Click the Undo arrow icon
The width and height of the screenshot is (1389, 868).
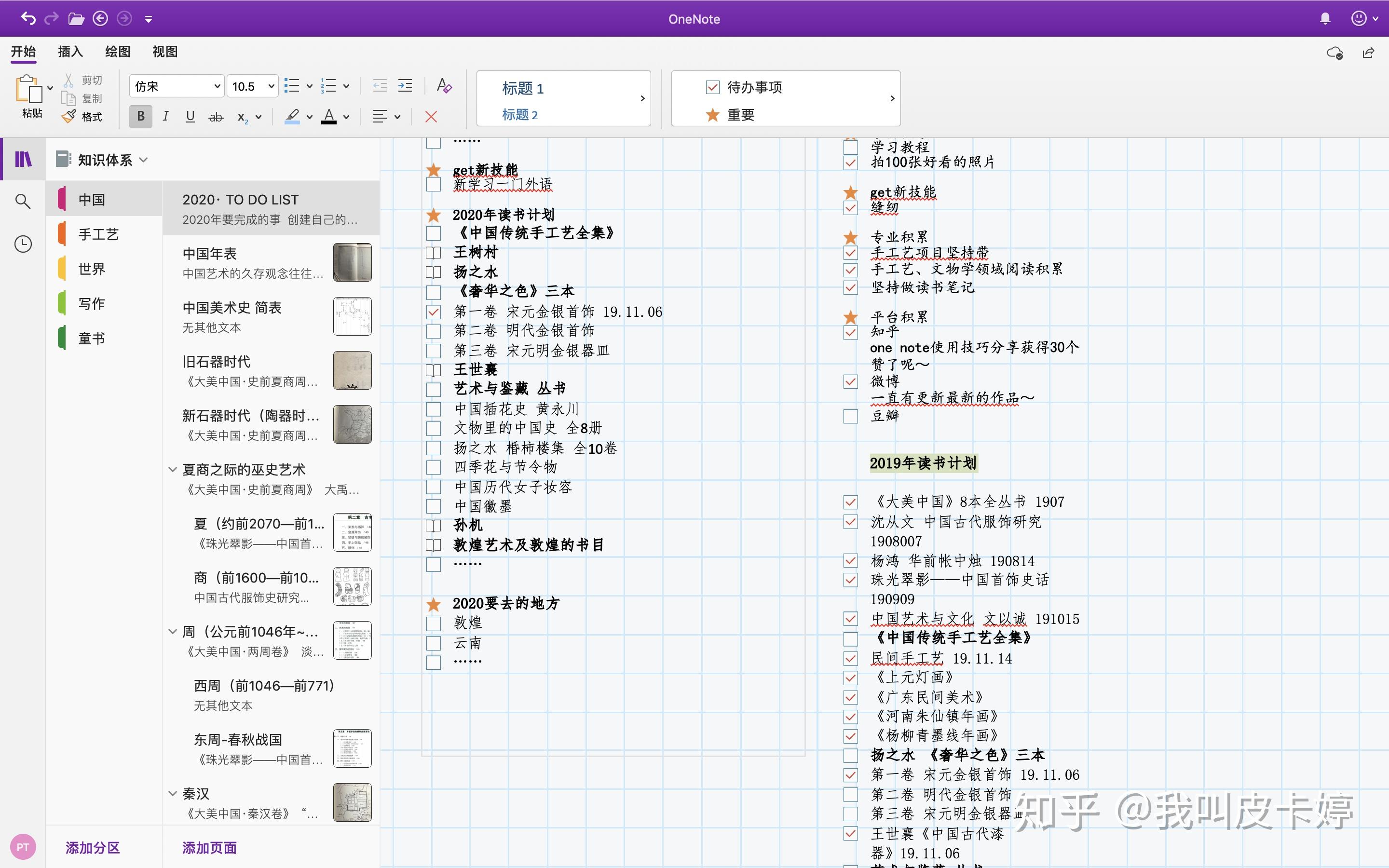coord(28,19)
